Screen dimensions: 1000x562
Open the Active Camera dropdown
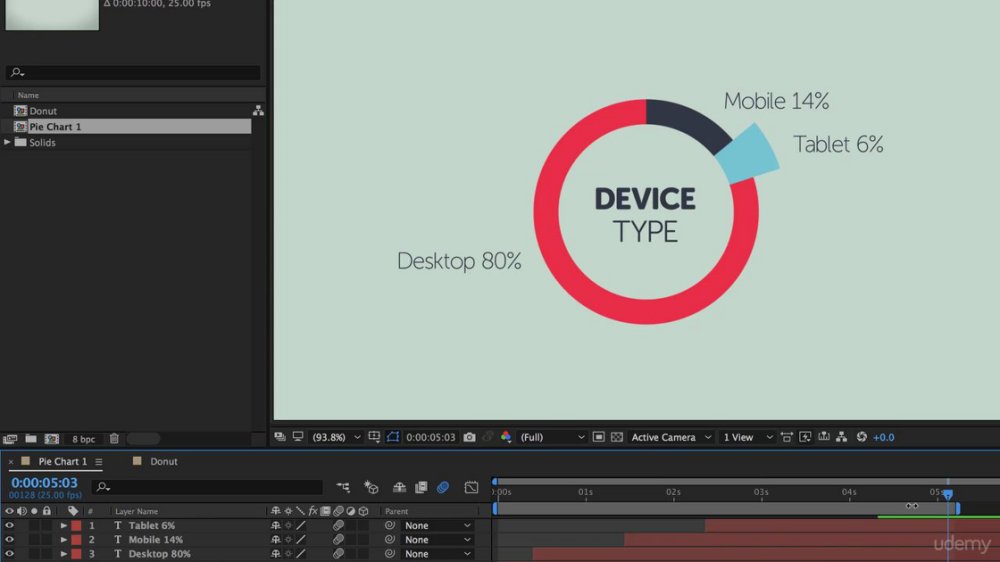click(671, 438)
